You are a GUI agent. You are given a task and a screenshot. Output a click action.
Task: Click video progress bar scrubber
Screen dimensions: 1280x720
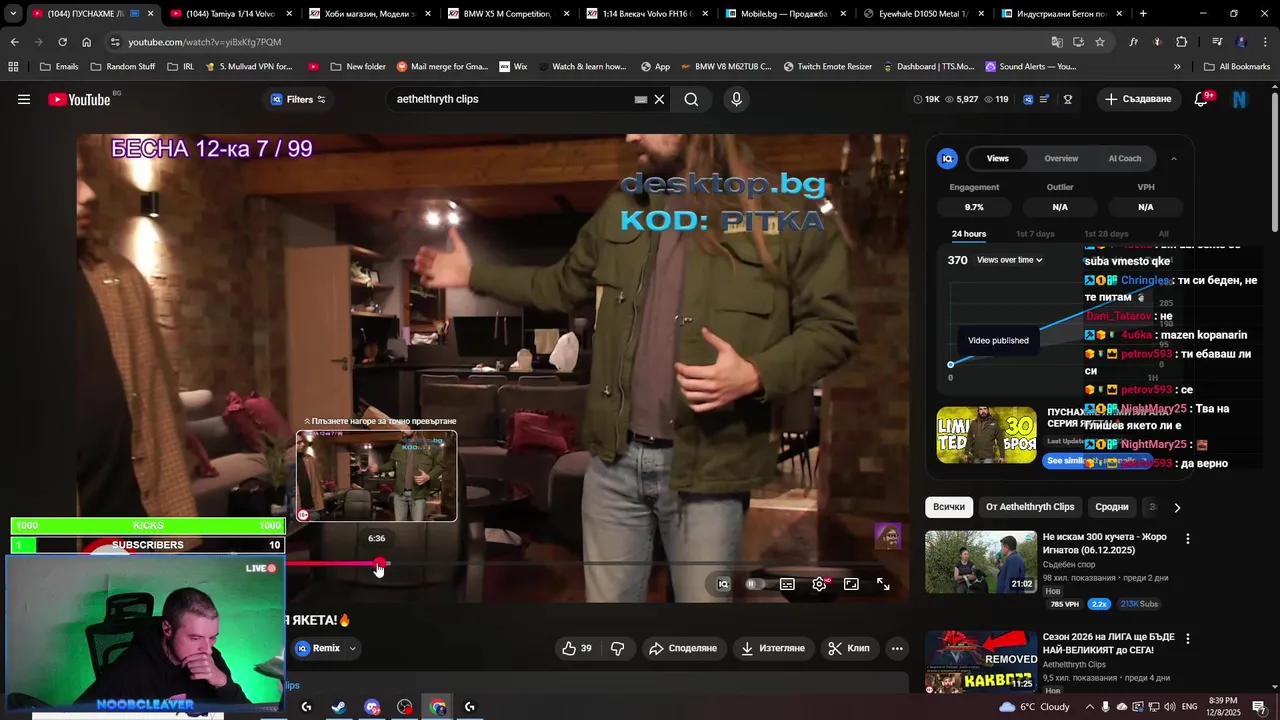point(380,564)
